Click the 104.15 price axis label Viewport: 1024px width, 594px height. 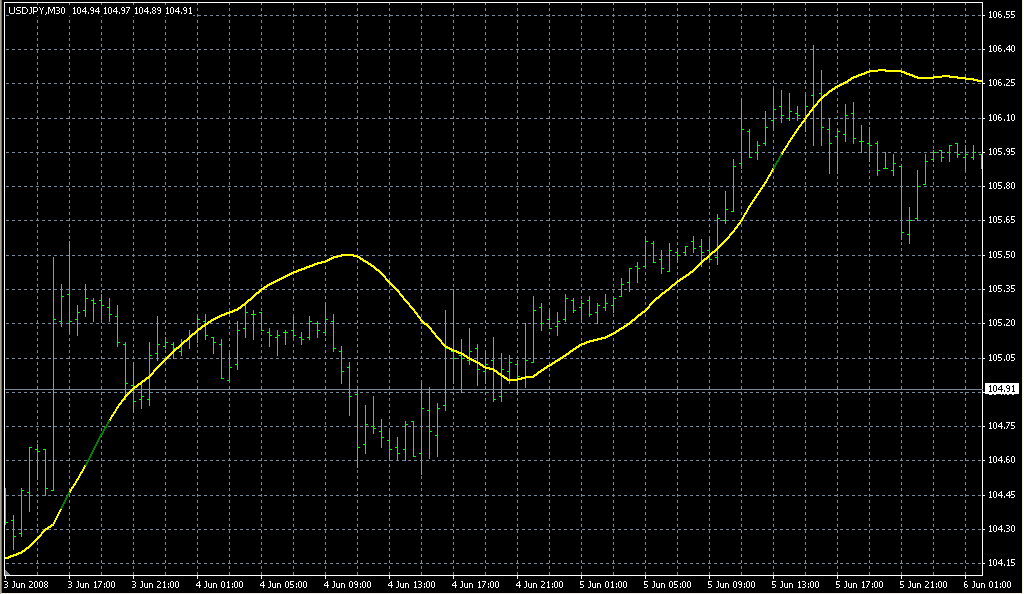tap(1001, 563)
